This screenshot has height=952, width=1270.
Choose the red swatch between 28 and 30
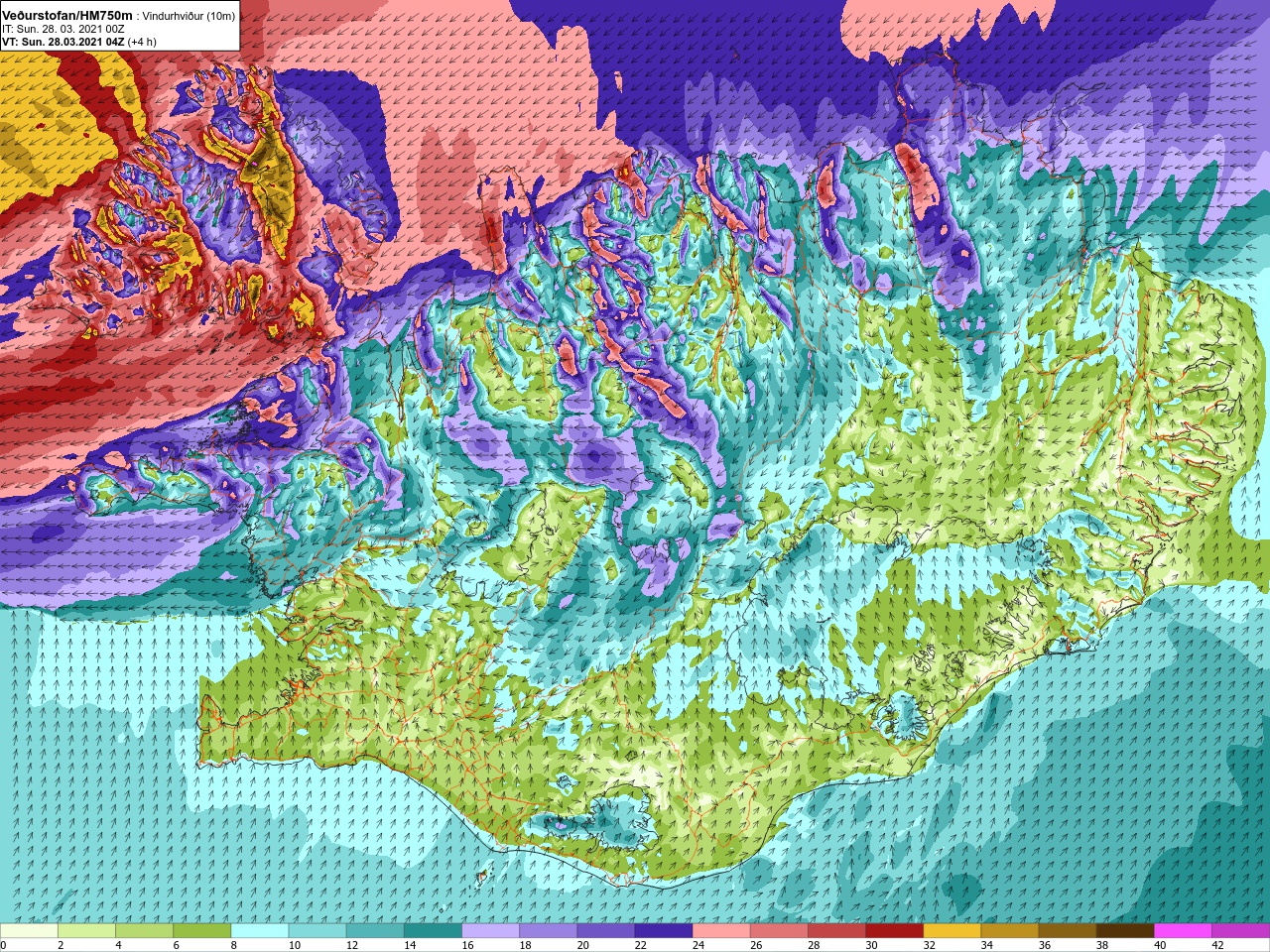point(836,931)
